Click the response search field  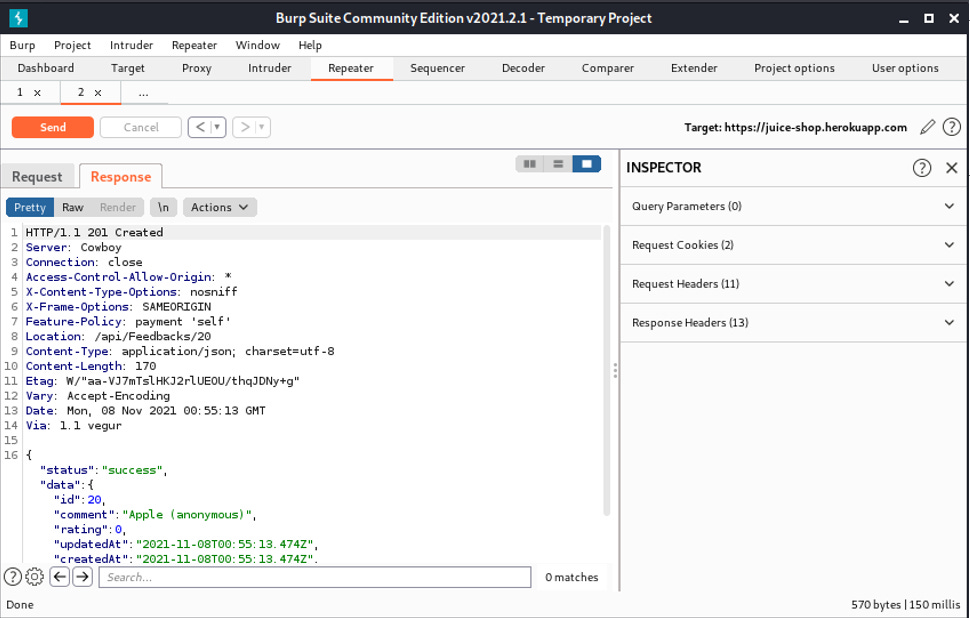[x=315, y=577]
